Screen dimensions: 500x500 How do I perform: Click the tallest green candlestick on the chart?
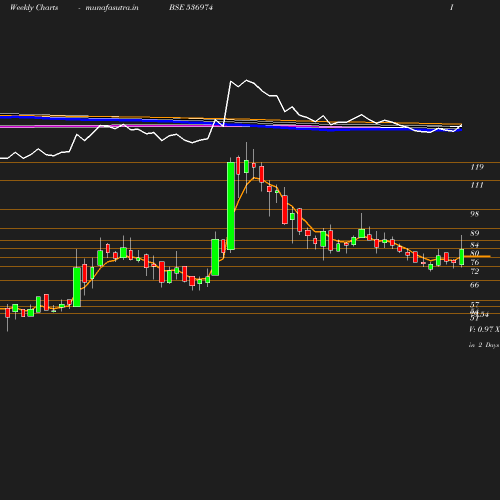pyautogui.click(x=231, y=206)
